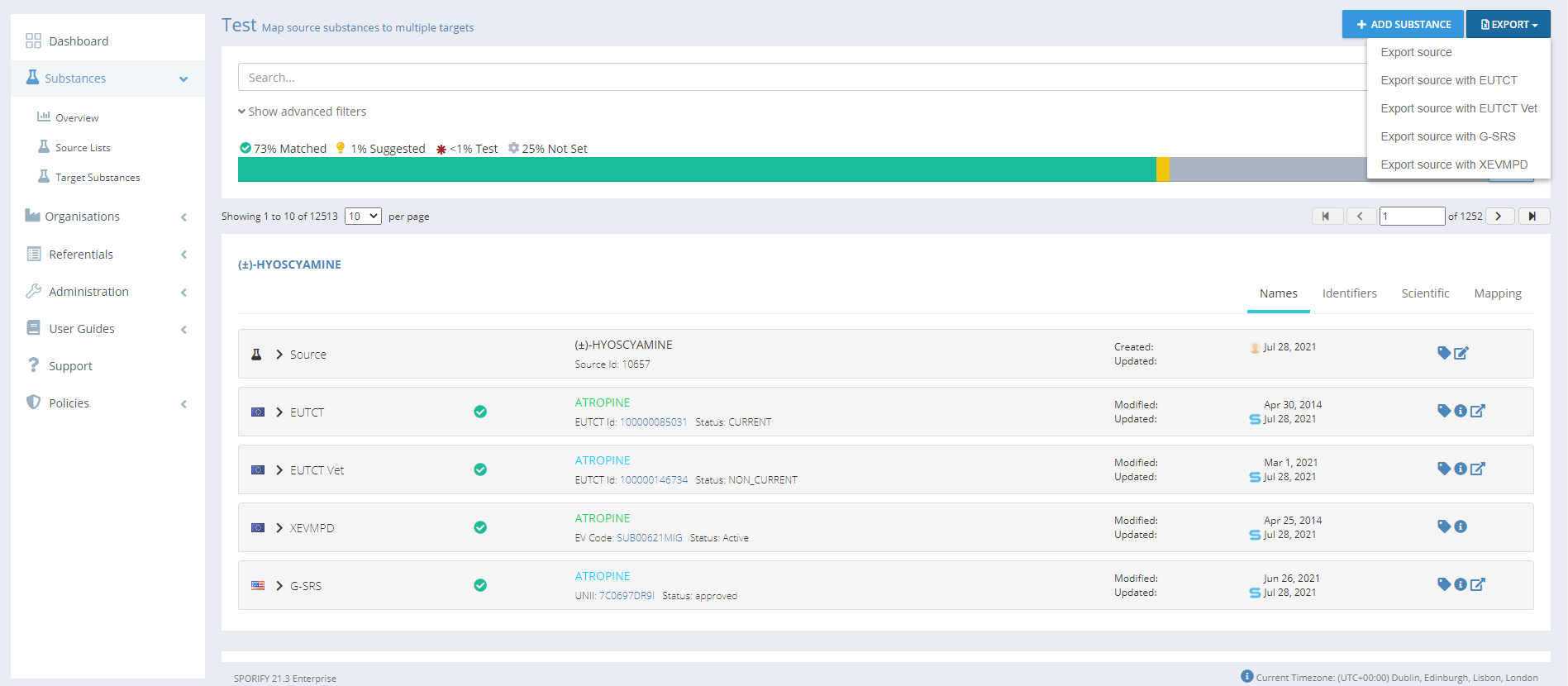This screenshot has width=1568, height=686.
Task: Click the matched checkmark in the G-SRS row
Action: 480,585
